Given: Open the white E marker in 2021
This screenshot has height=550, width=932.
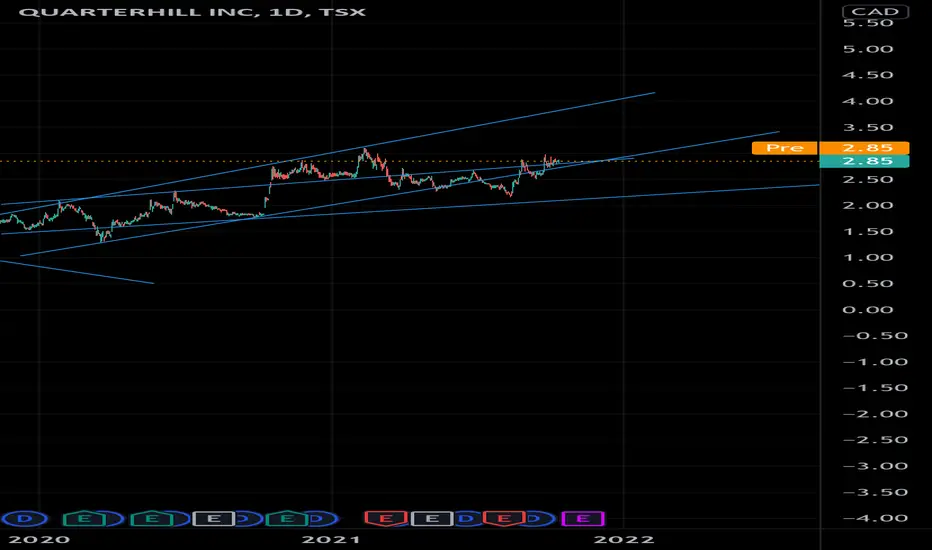Looking at the screenshot, I should [432, 519].
